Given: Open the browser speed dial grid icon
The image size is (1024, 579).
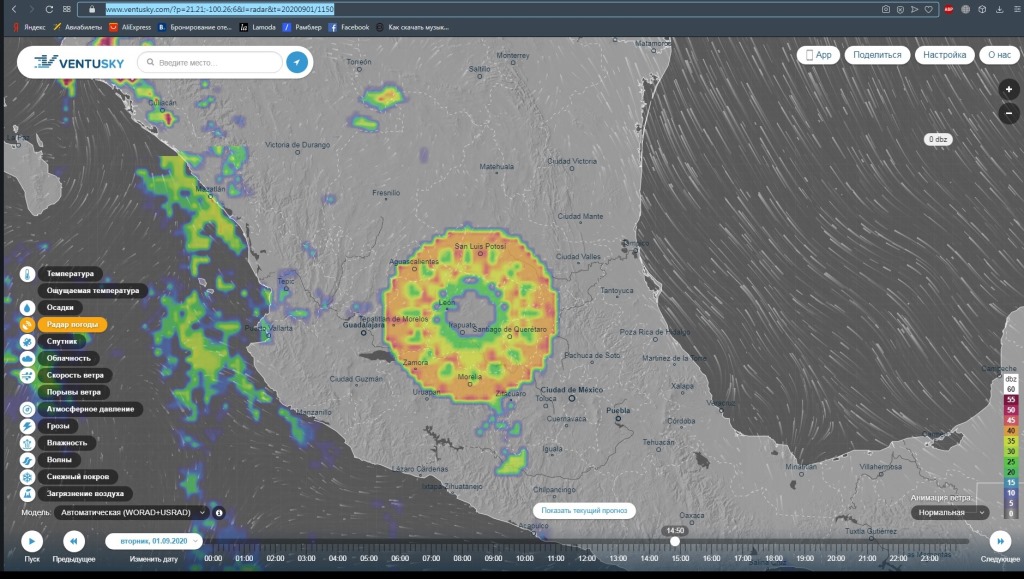Looking at the screenshot, I should click(x=67, y=9).
